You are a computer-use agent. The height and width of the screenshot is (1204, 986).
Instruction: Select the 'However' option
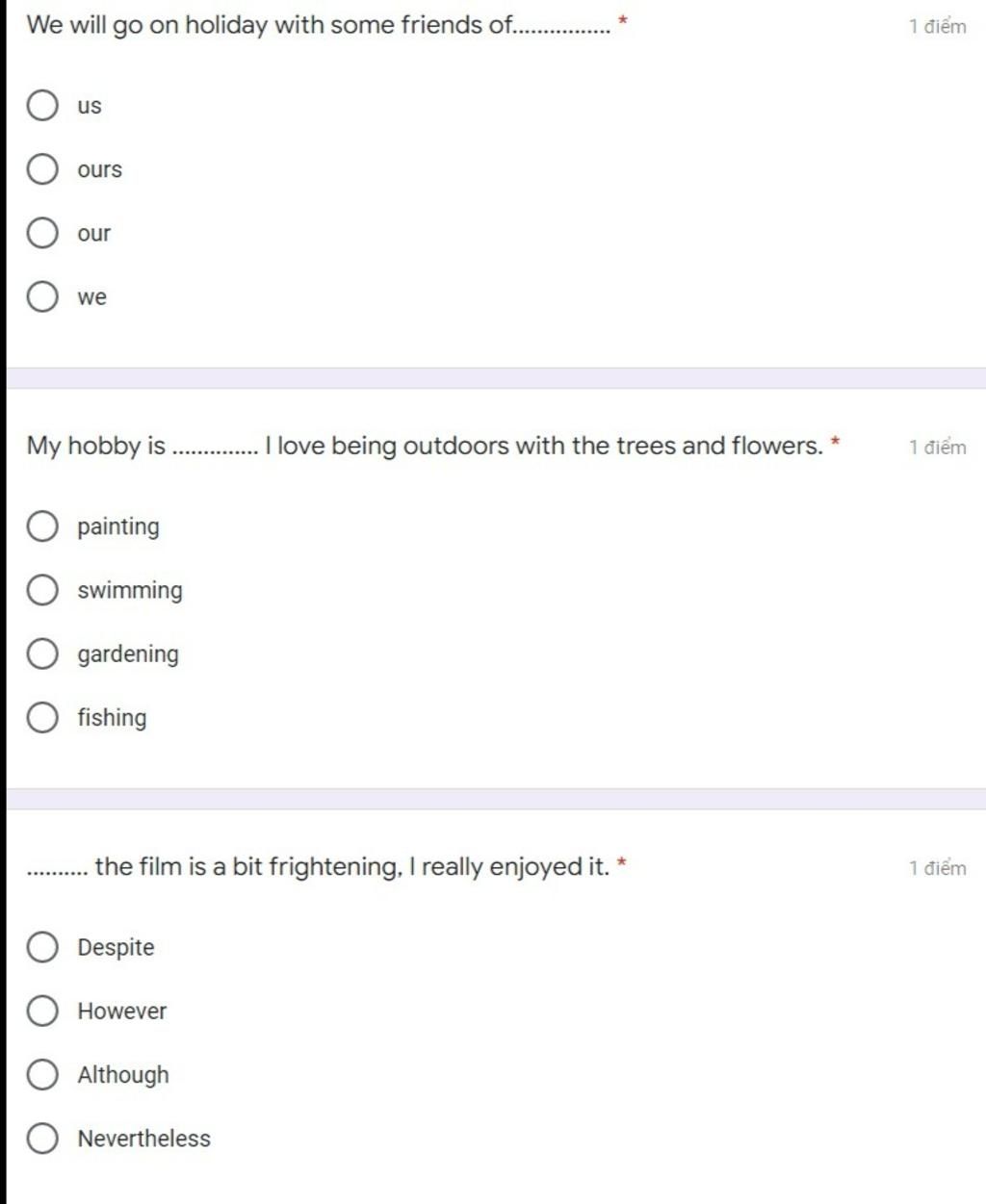click(x=42, y=1011)
